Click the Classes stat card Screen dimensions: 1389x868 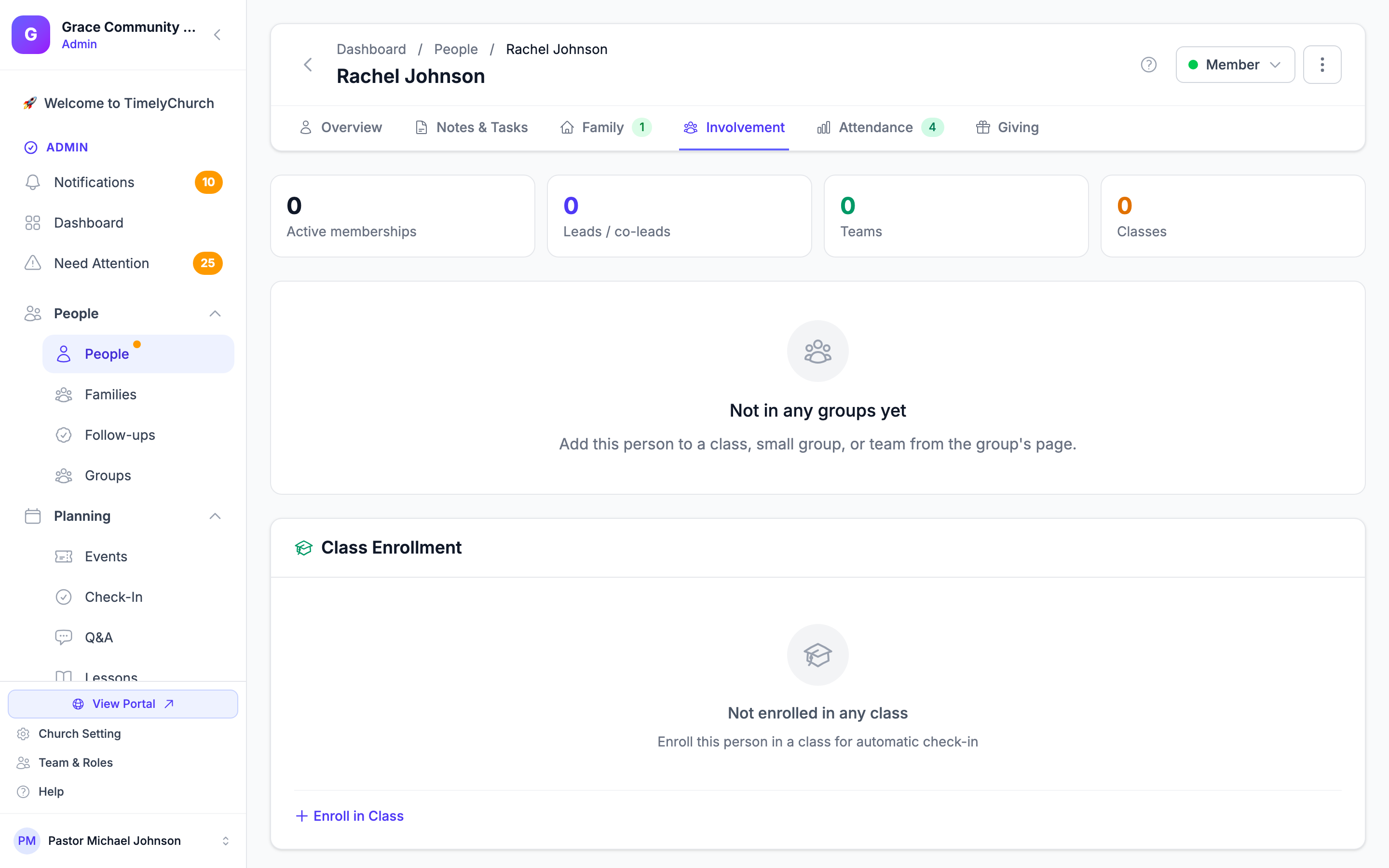(1233, 216)
